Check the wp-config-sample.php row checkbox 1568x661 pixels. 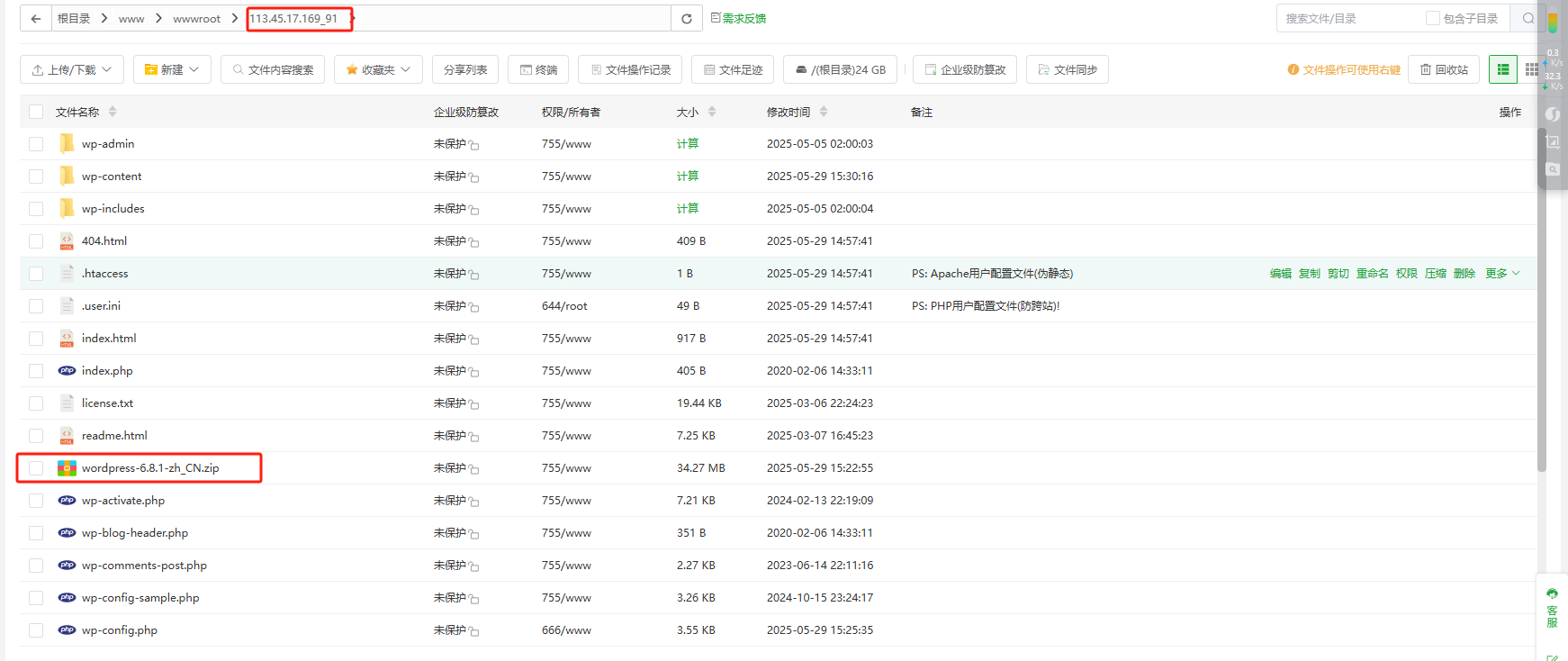[36, 598]
